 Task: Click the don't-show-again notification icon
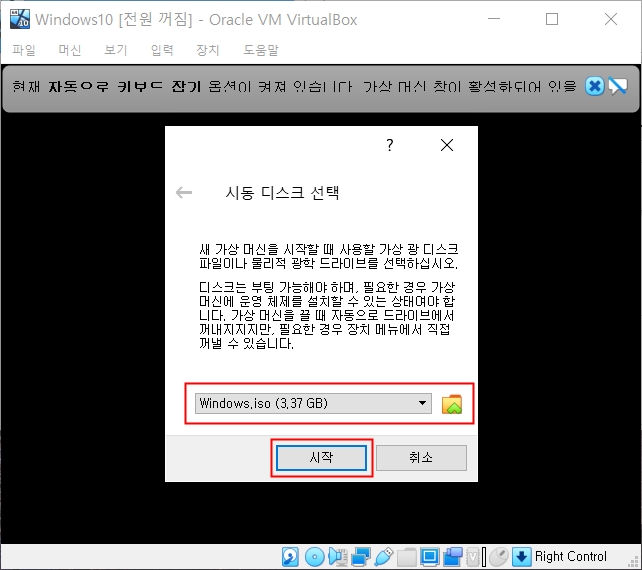click(617, 86)
